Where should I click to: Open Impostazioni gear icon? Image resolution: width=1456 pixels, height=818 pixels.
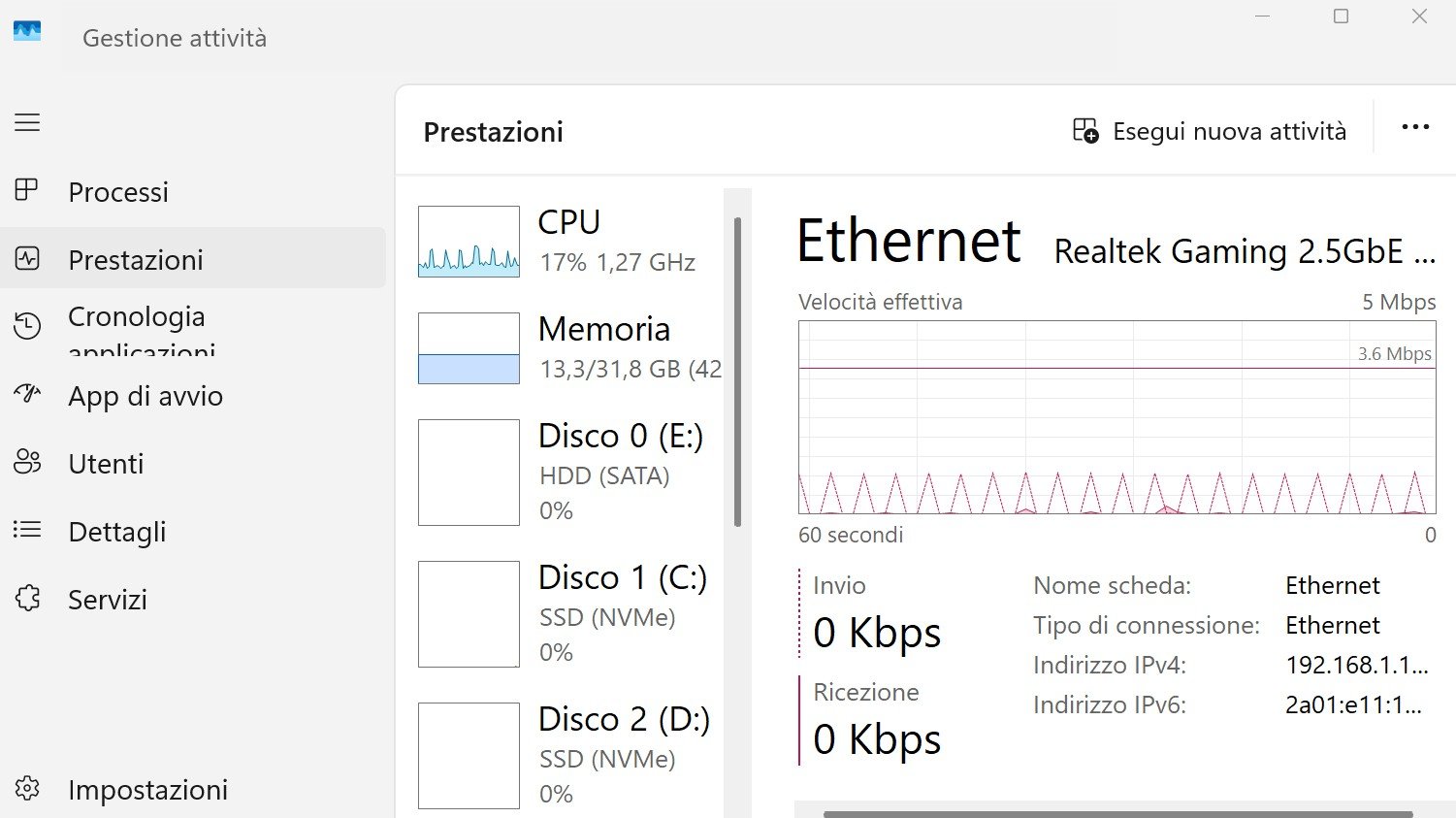click(x=27, y=788)
